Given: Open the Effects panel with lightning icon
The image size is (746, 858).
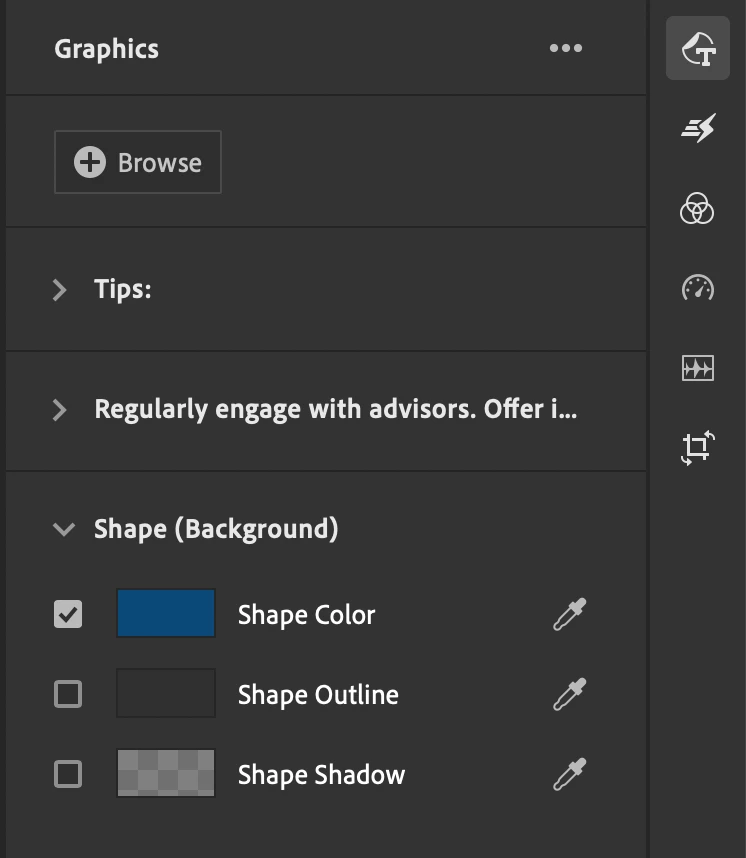Looking at the screenshot, I should [x=698, y=128].
